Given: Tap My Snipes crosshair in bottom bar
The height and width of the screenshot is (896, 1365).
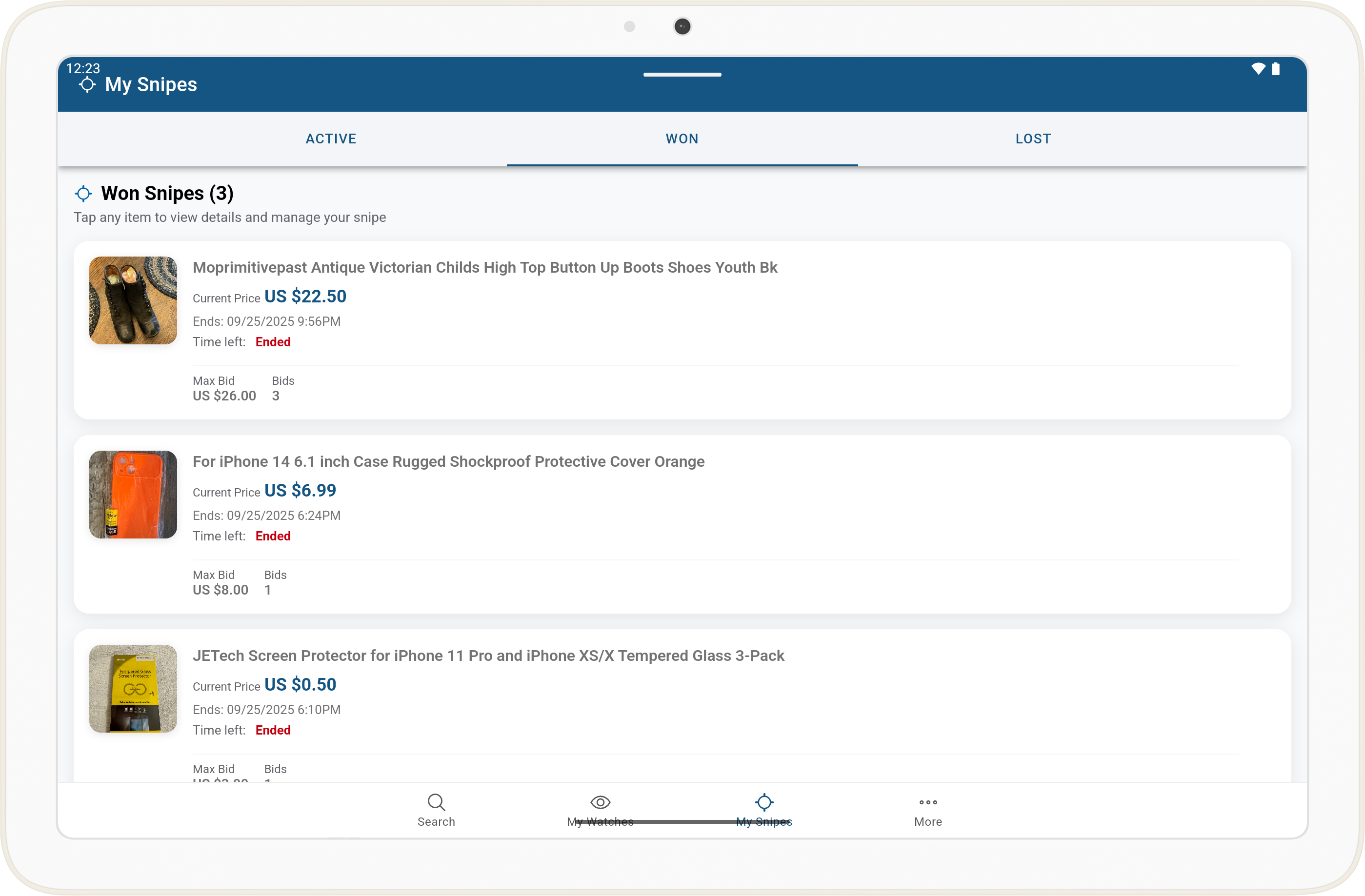Looking at the screenshot, I should (x=764, y=802).
